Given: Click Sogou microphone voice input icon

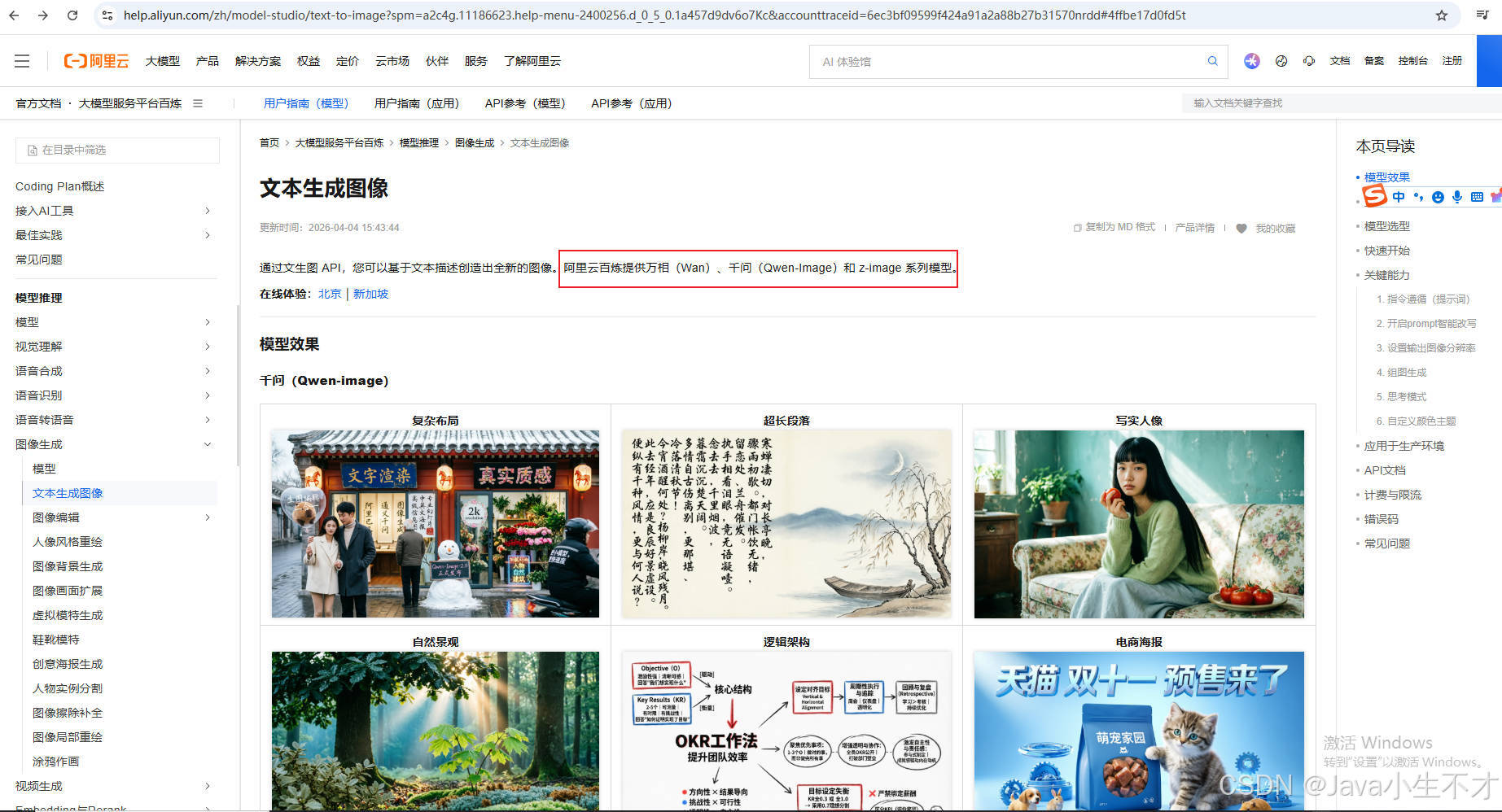Looking at the screenshot, I should [1457, 197].
